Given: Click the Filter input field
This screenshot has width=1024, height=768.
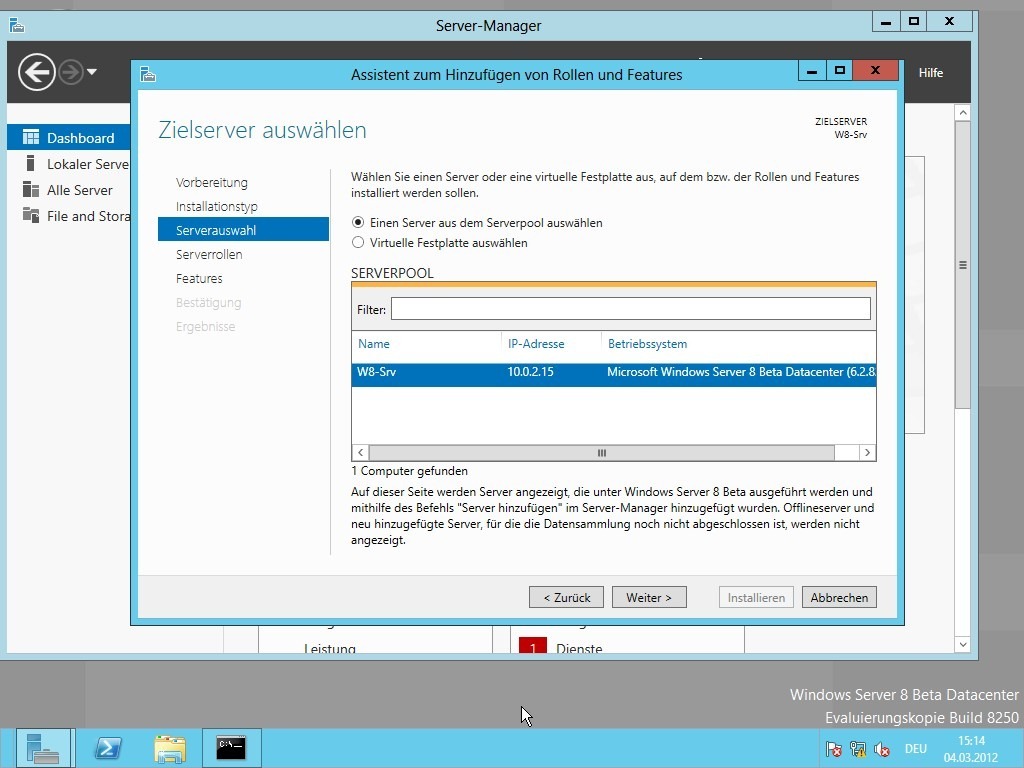Looking at the screenshot, I should (631, 309).
